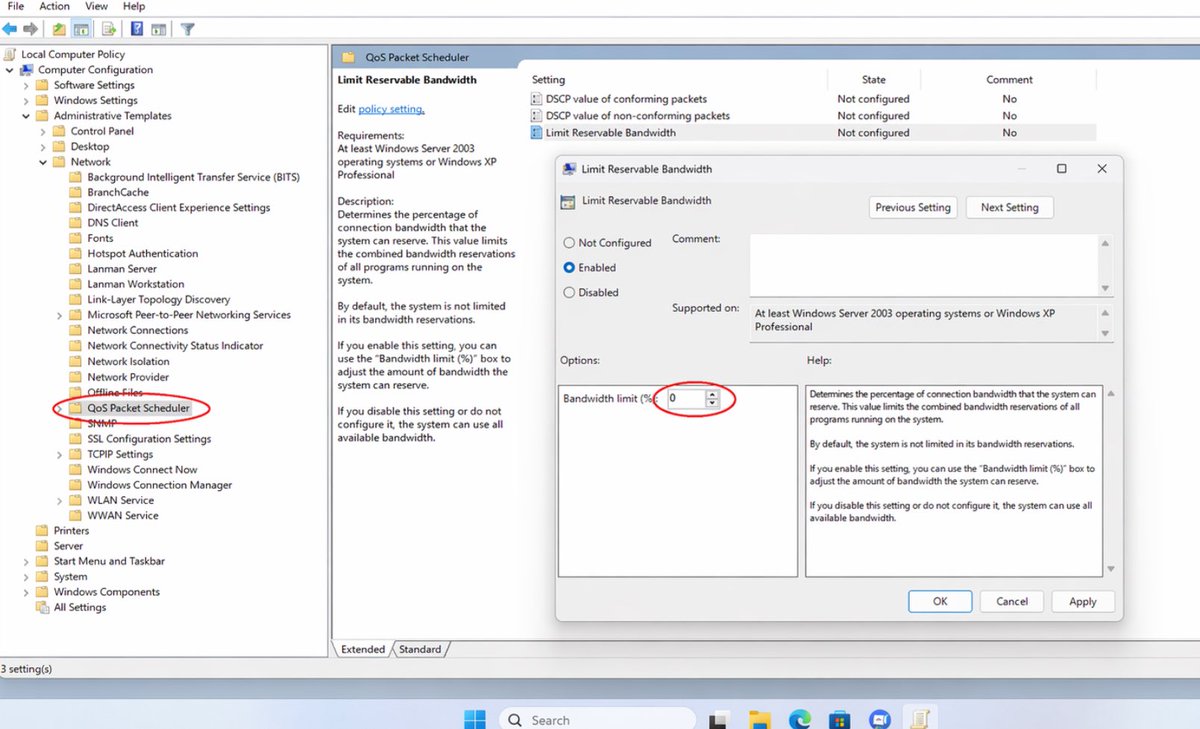The height and width of the screenshot is (729, 1200).
Task: Decrease the Bandwidth limit stepper down arrow
Action: click(711, 402)
